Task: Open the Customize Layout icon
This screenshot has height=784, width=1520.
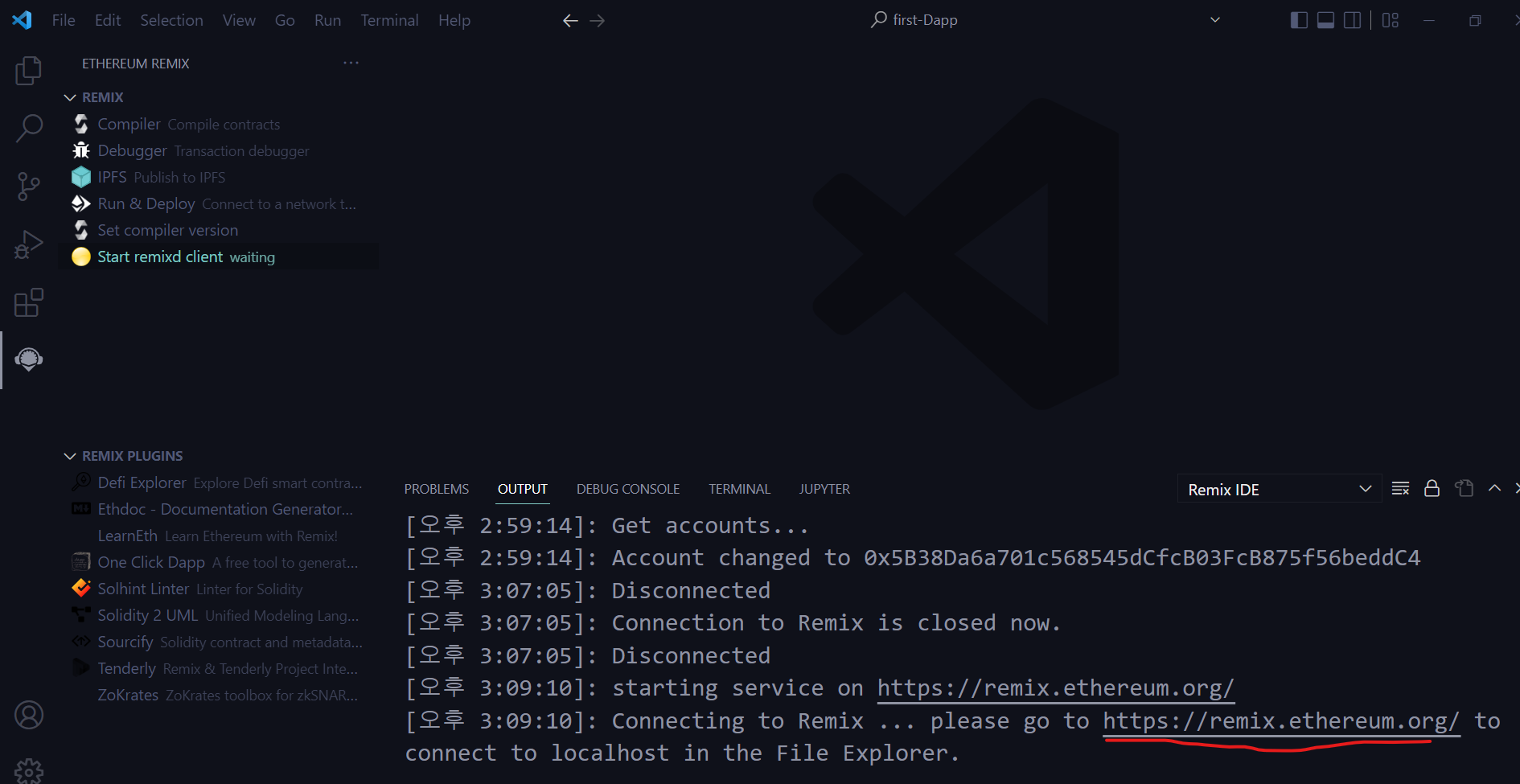Action: click(1391, 20)
